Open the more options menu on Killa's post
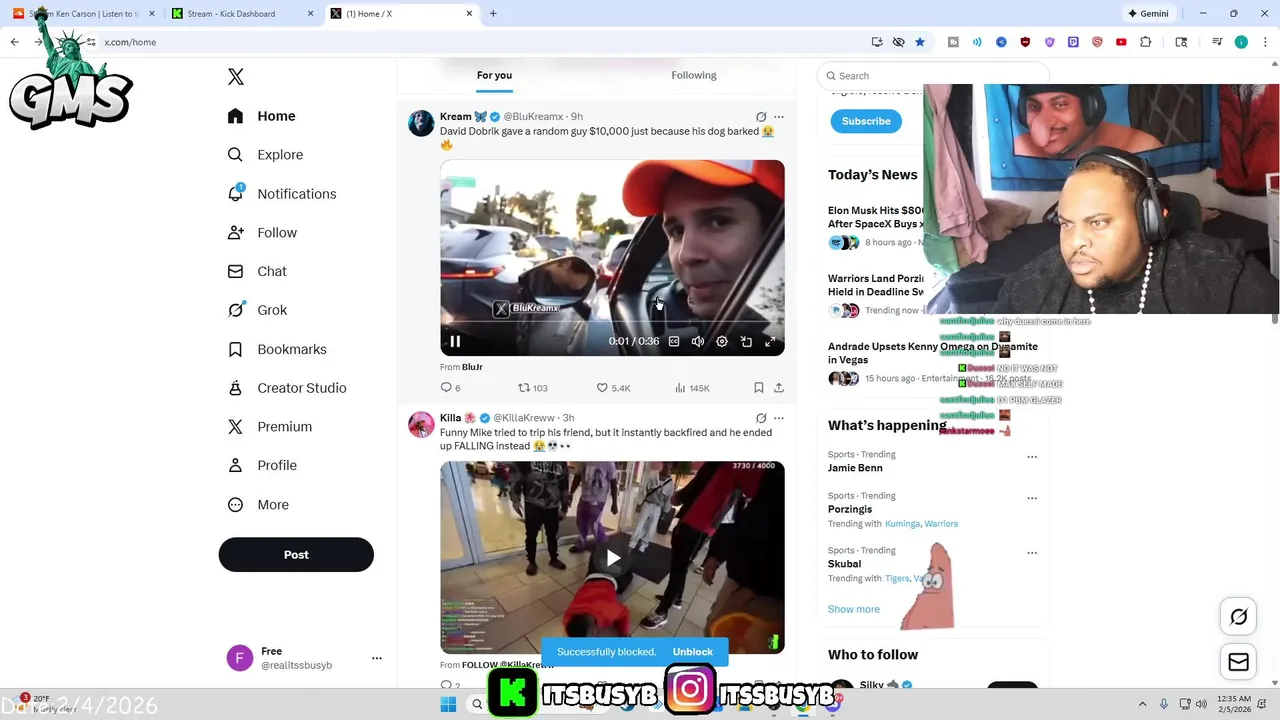The width and height of the screenshot is (1280, 720). pos(779,418)
